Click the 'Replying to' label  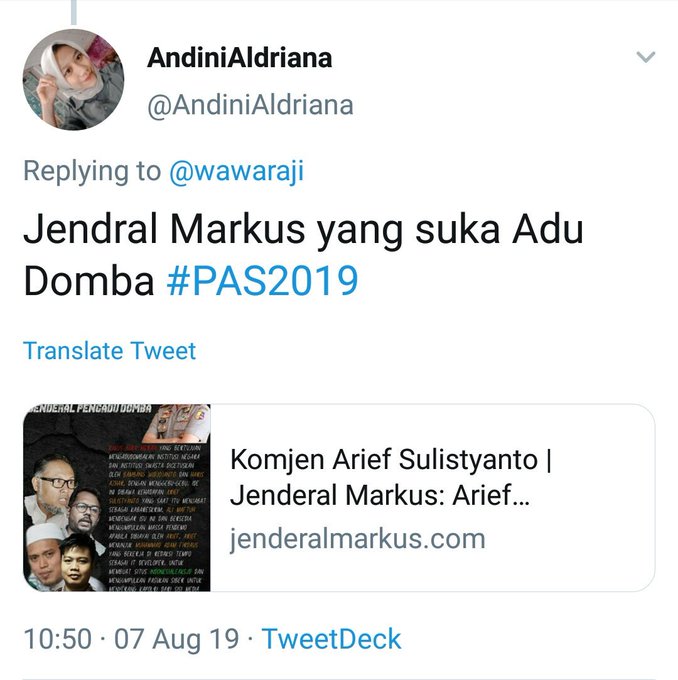92,171
